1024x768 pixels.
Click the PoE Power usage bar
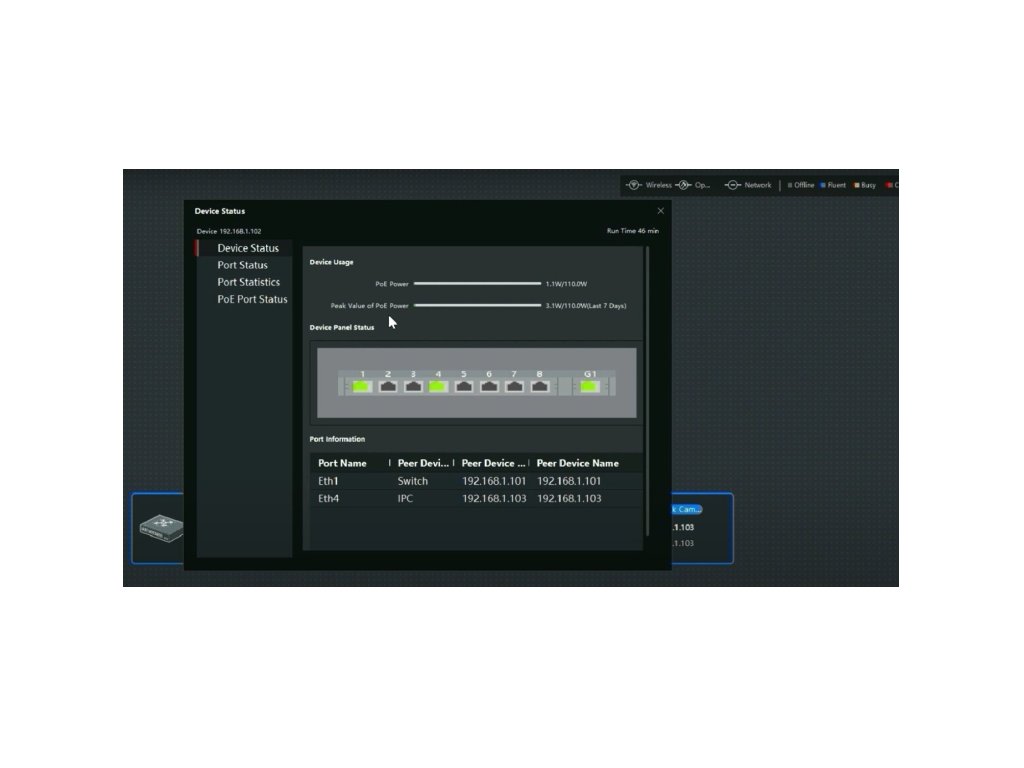(x=477, y=284)
